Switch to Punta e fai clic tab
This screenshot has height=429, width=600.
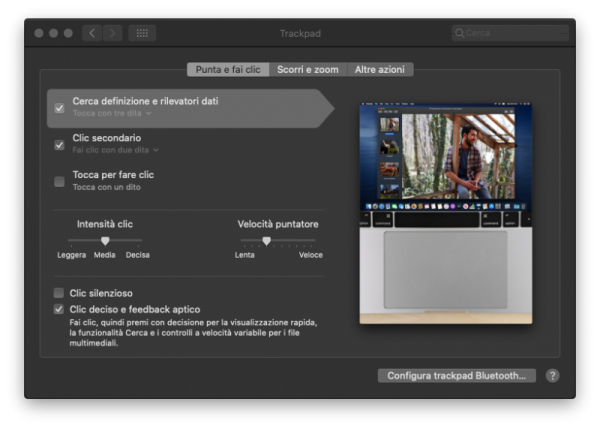[x=228, y=70]
